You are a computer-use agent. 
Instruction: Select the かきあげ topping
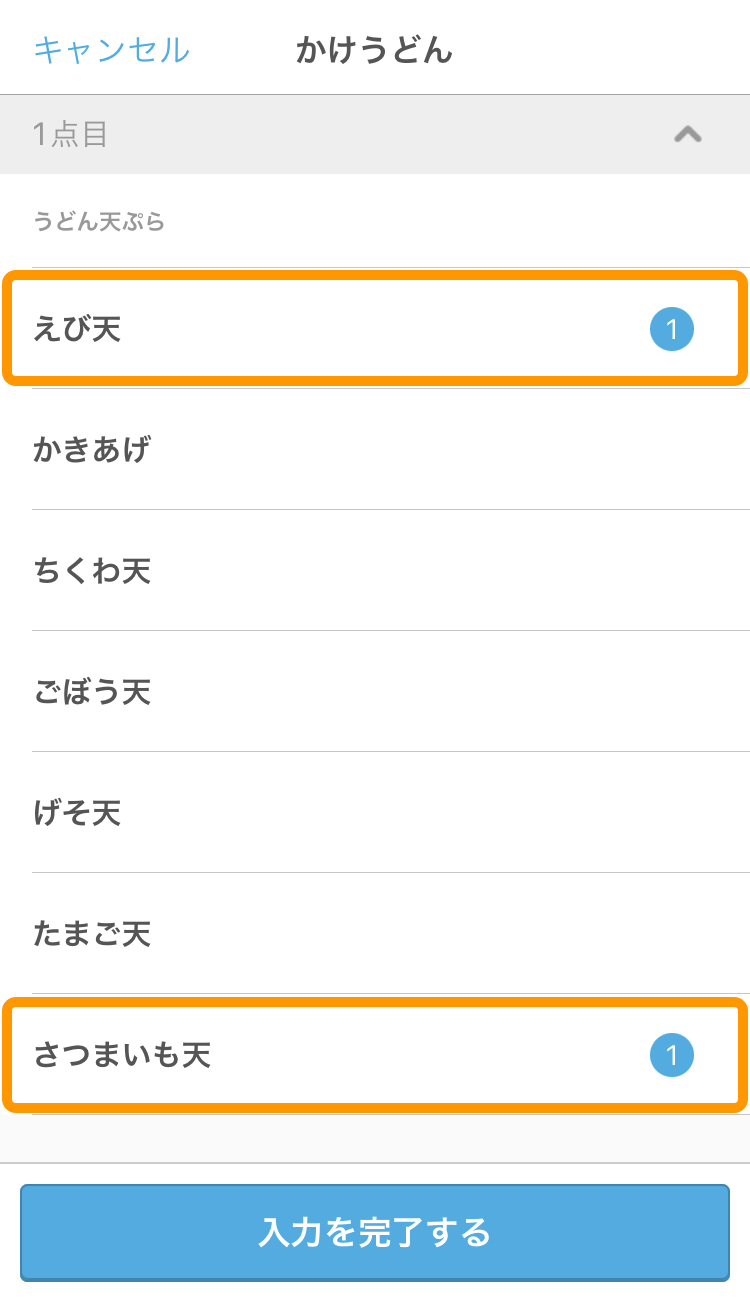tap(375, 450)
